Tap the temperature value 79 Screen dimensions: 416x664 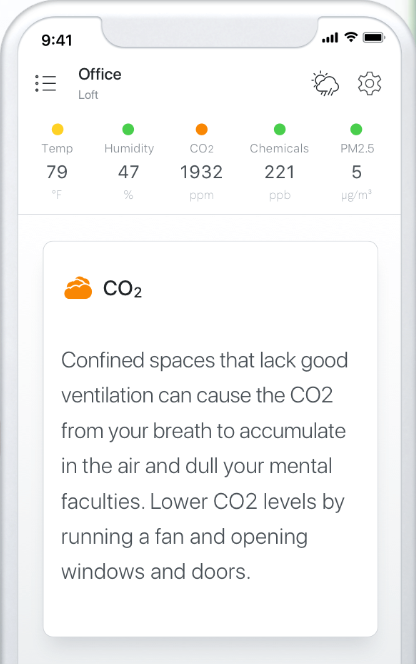(x=57, y=172)
